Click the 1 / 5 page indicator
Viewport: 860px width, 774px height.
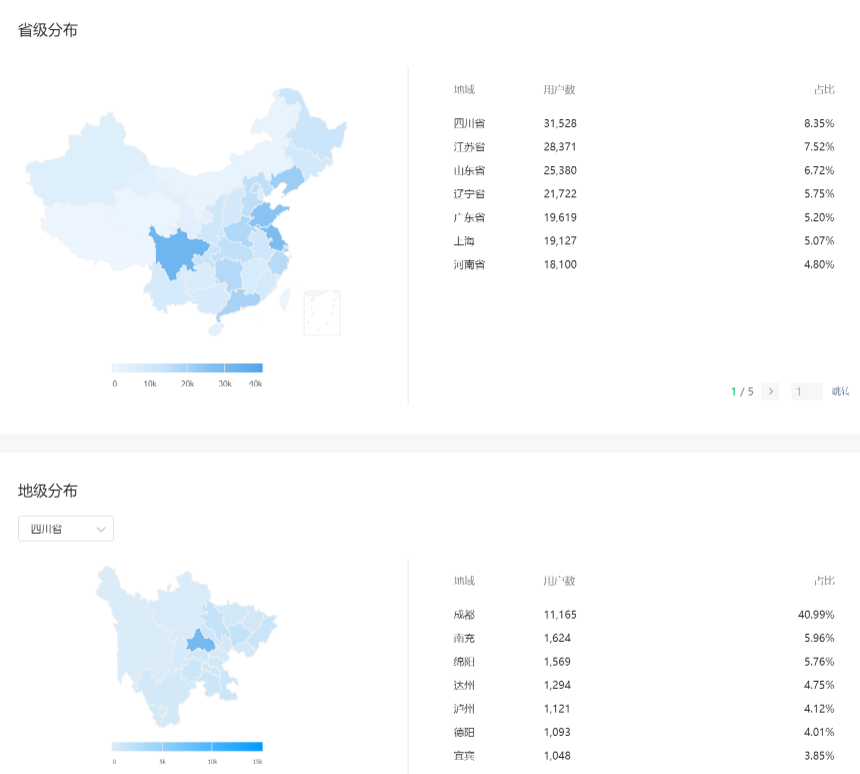(742, 392)
